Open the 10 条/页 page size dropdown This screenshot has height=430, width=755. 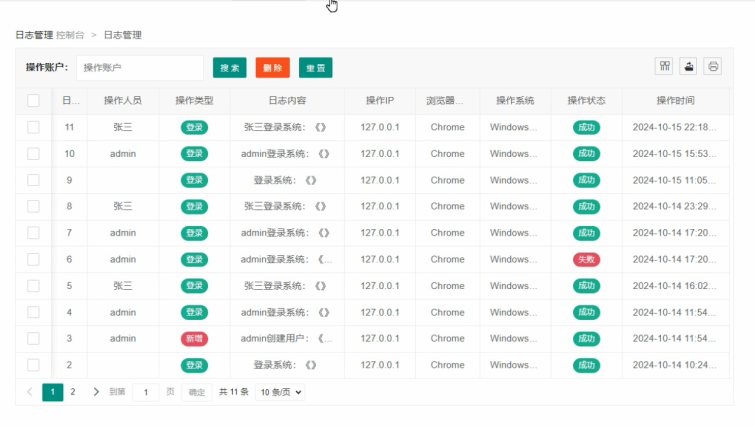click(281, 392)
